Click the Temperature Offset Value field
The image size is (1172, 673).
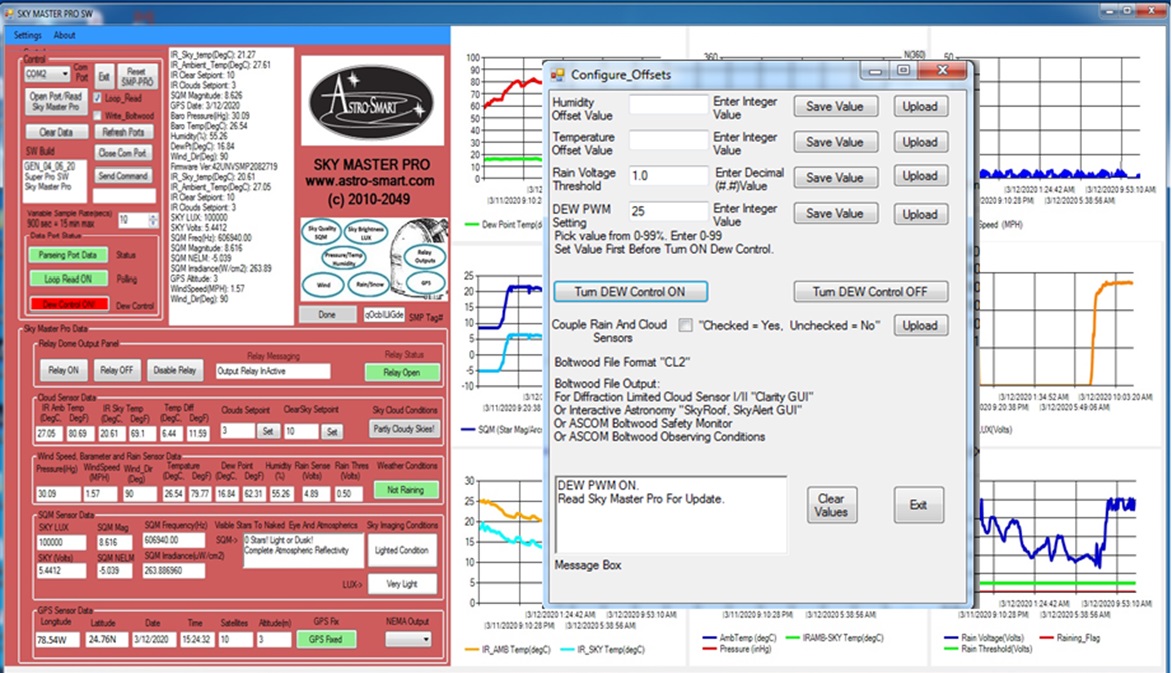click(668, 140)
